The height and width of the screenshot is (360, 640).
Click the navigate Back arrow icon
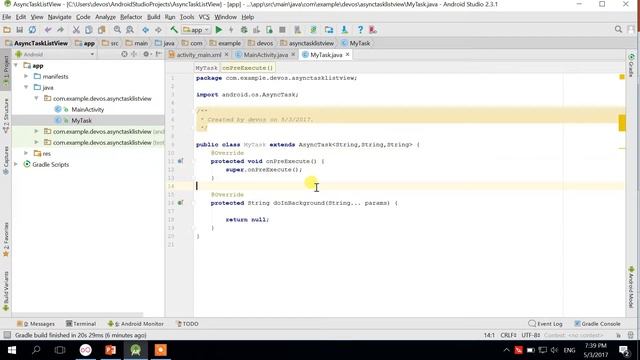click(x=145, y=30)
